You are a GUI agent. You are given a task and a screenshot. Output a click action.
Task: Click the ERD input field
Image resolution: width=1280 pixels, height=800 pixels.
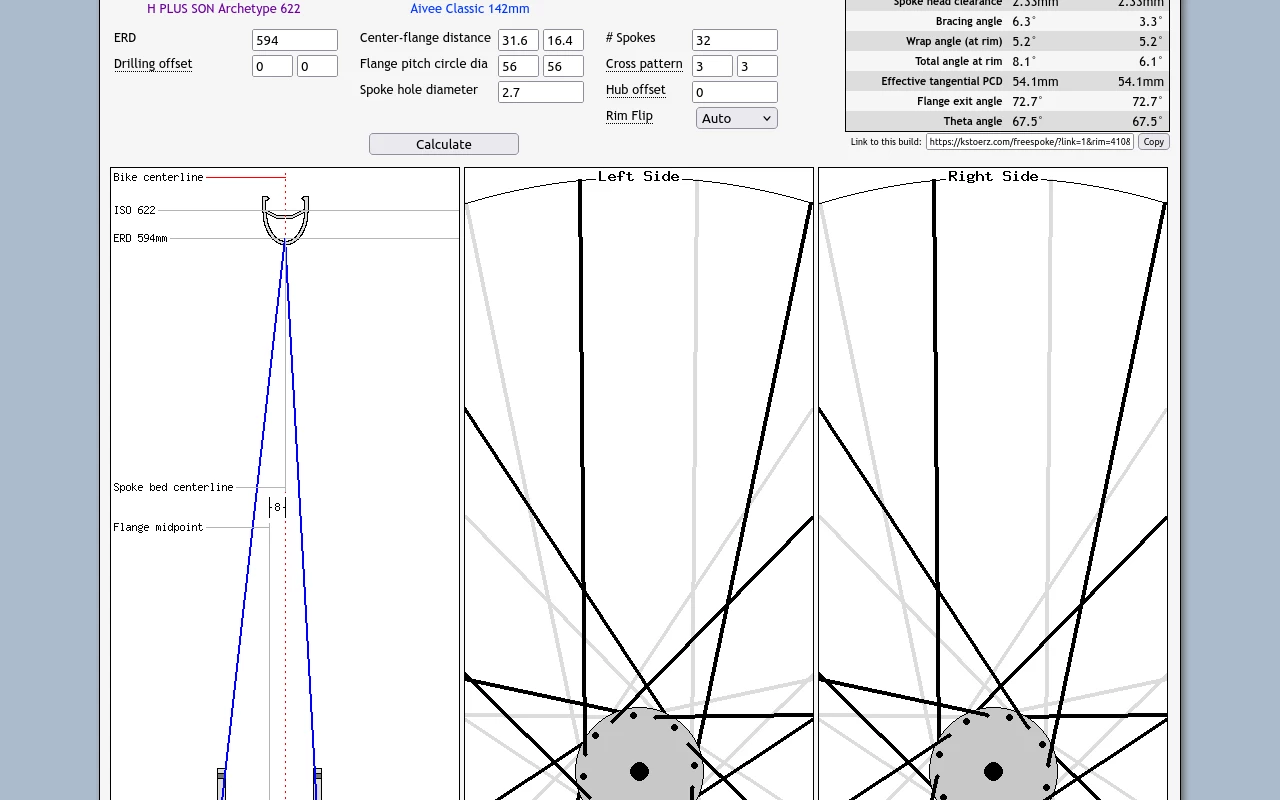294,40
